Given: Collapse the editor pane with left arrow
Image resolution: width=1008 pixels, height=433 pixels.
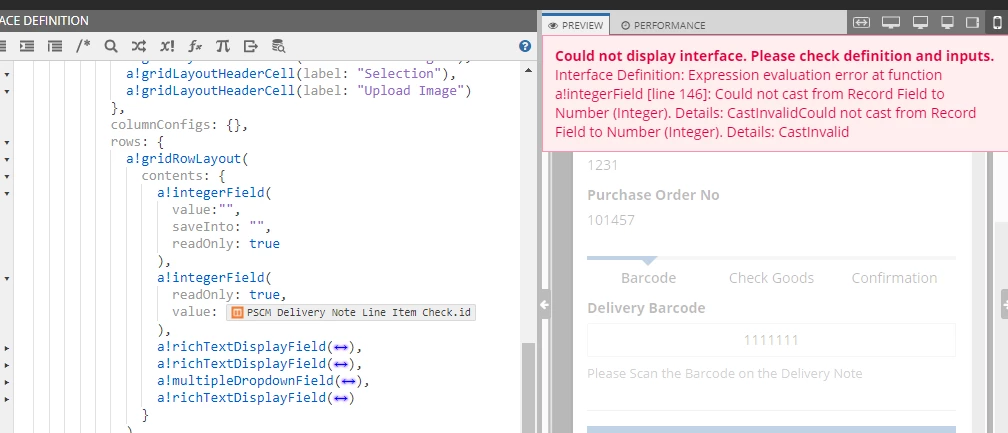Looking at the screenshot, I should click(544, 305).
